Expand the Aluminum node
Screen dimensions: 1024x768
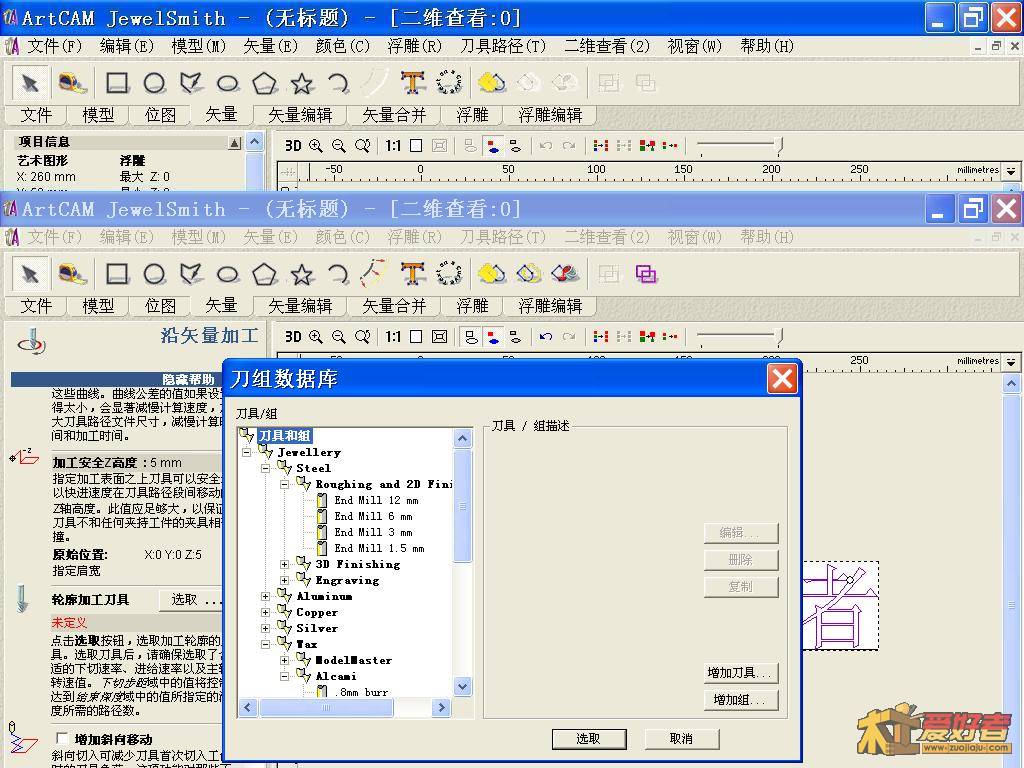[x=265, y=596]
